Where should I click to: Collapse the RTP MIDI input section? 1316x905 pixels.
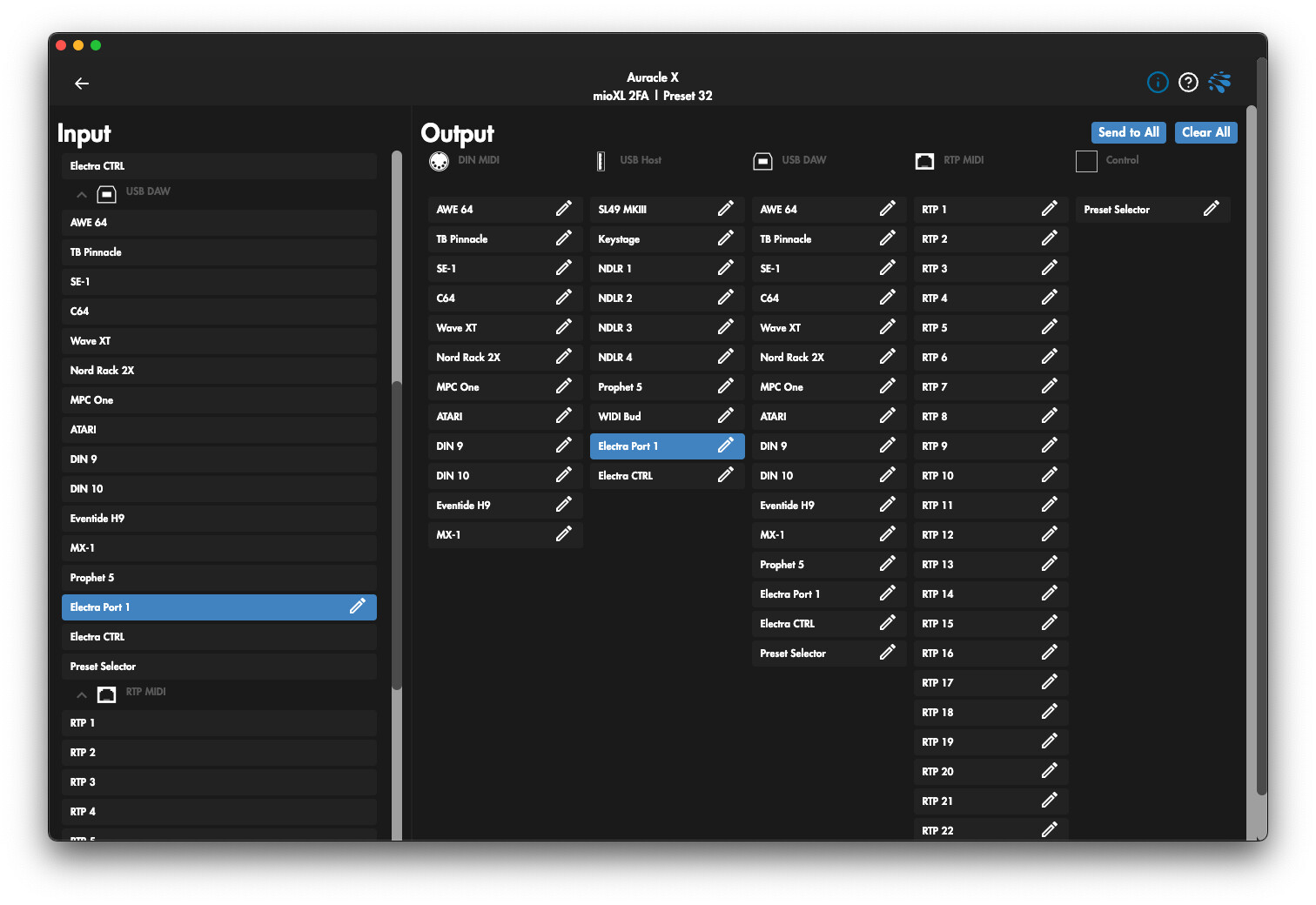coord(81,695)
